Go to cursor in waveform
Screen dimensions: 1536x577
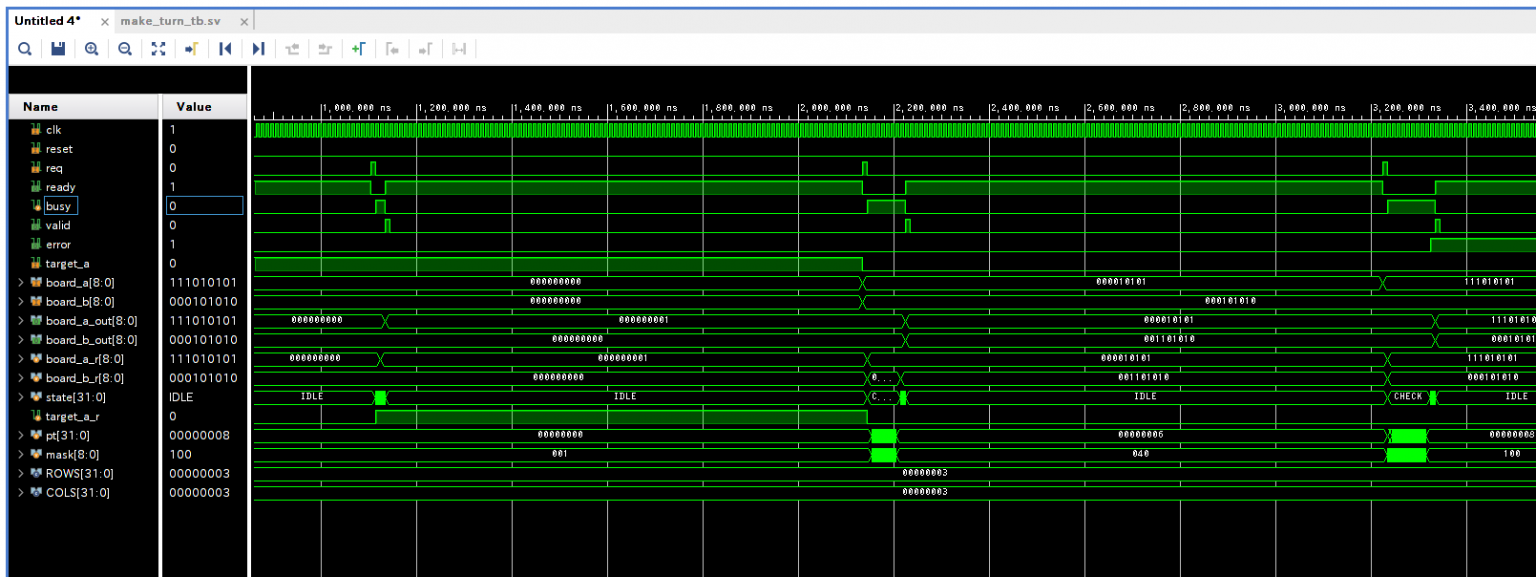click(x=191, y=49)
